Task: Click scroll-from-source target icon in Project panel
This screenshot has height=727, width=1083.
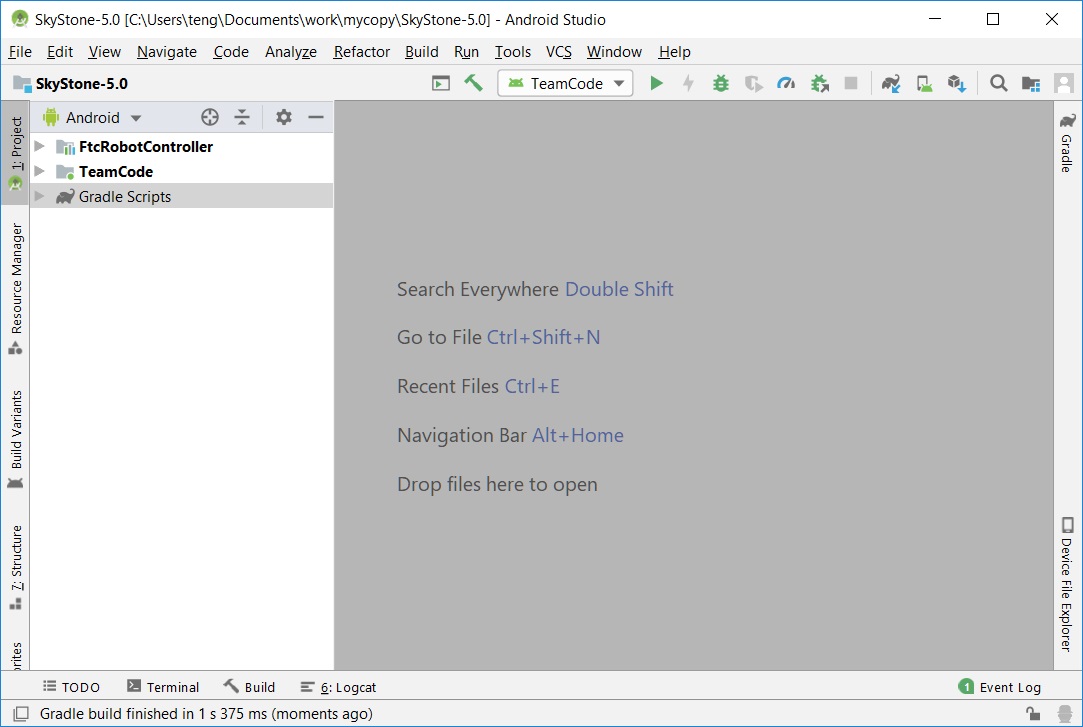Action: (x=210, y=117)
